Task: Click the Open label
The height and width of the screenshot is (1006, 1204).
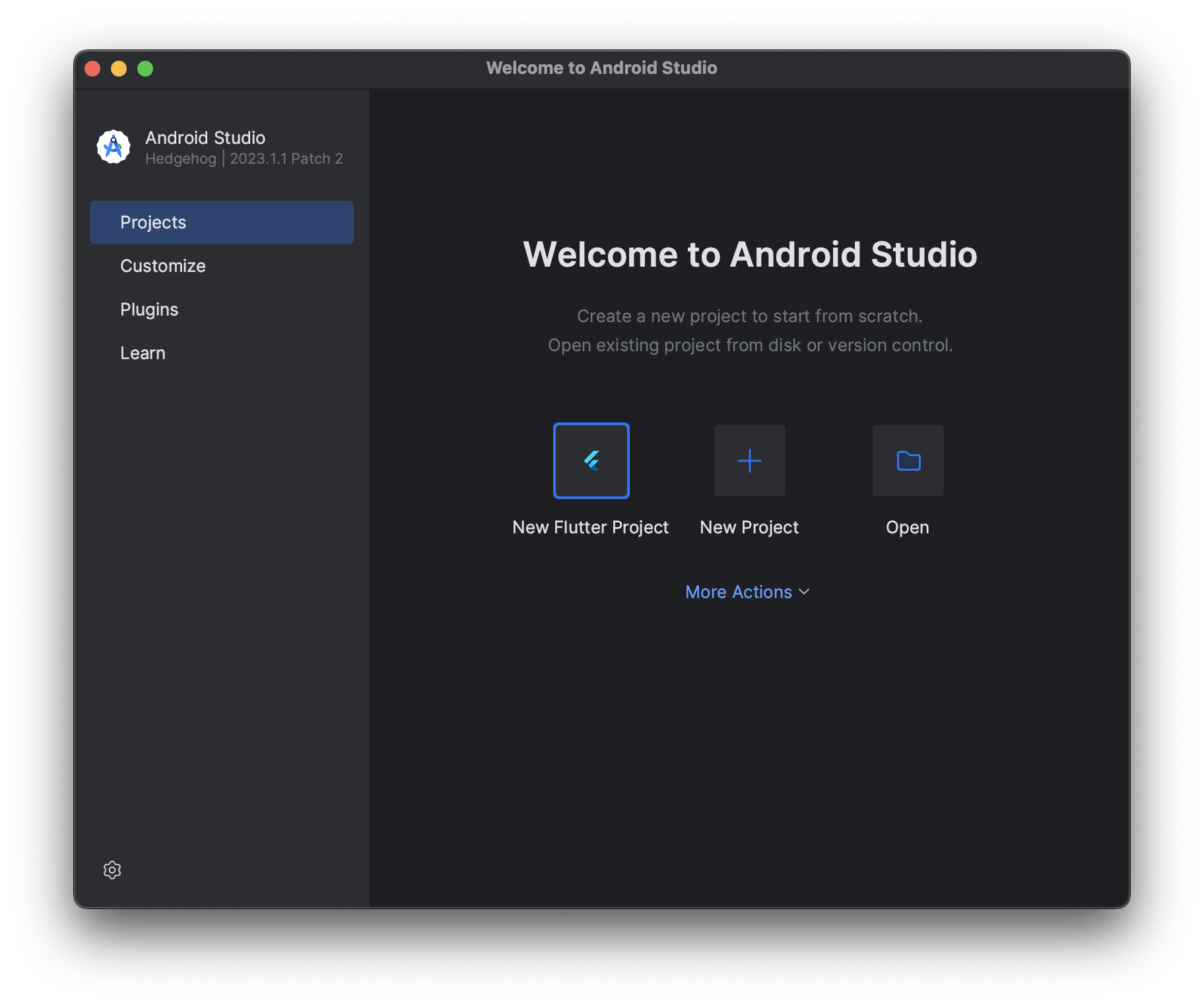Action: (x=907, y=527)
